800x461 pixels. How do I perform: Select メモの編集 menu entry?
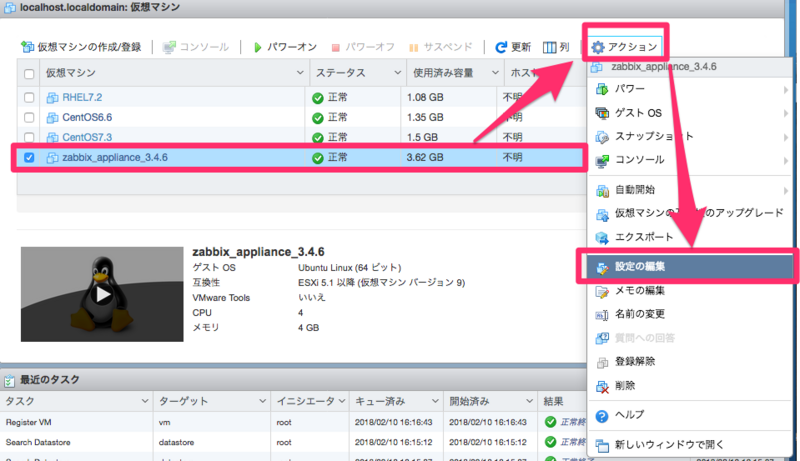click(690, 291)
